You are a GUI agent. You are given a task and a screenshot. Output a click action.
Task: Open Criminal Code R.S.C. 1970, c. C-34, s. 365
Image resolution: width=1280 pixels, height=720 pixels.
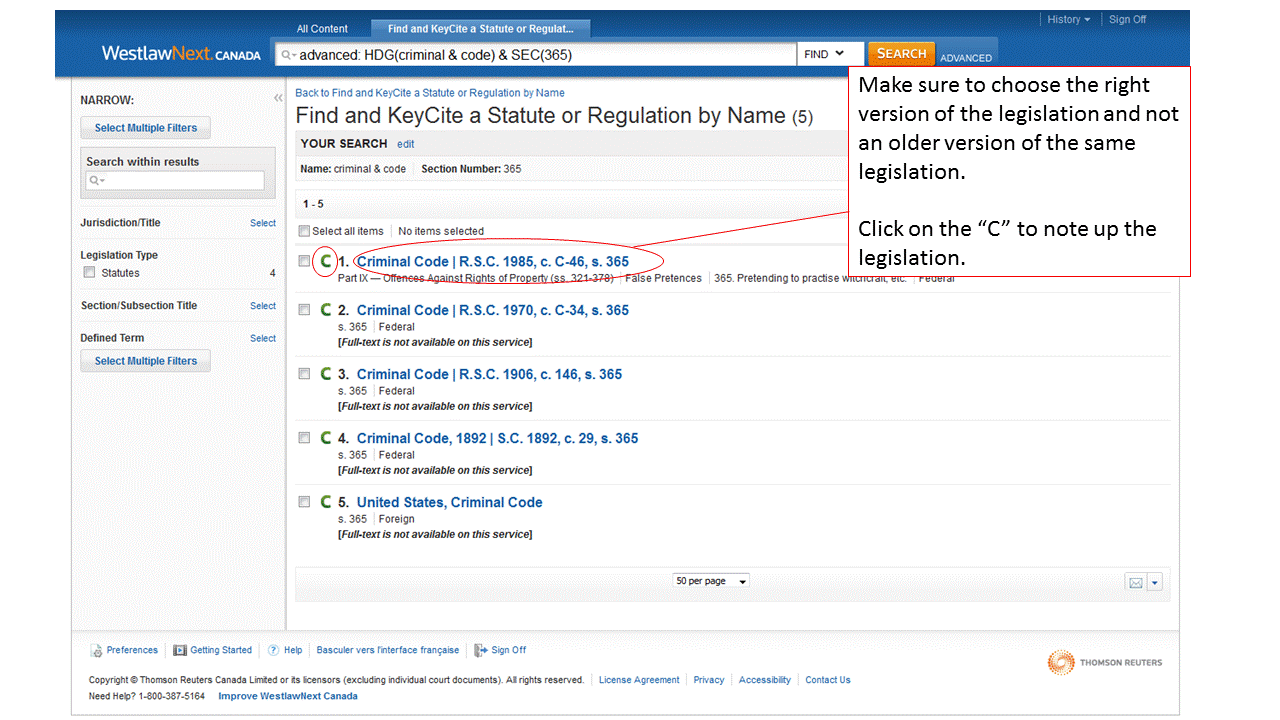493,310
